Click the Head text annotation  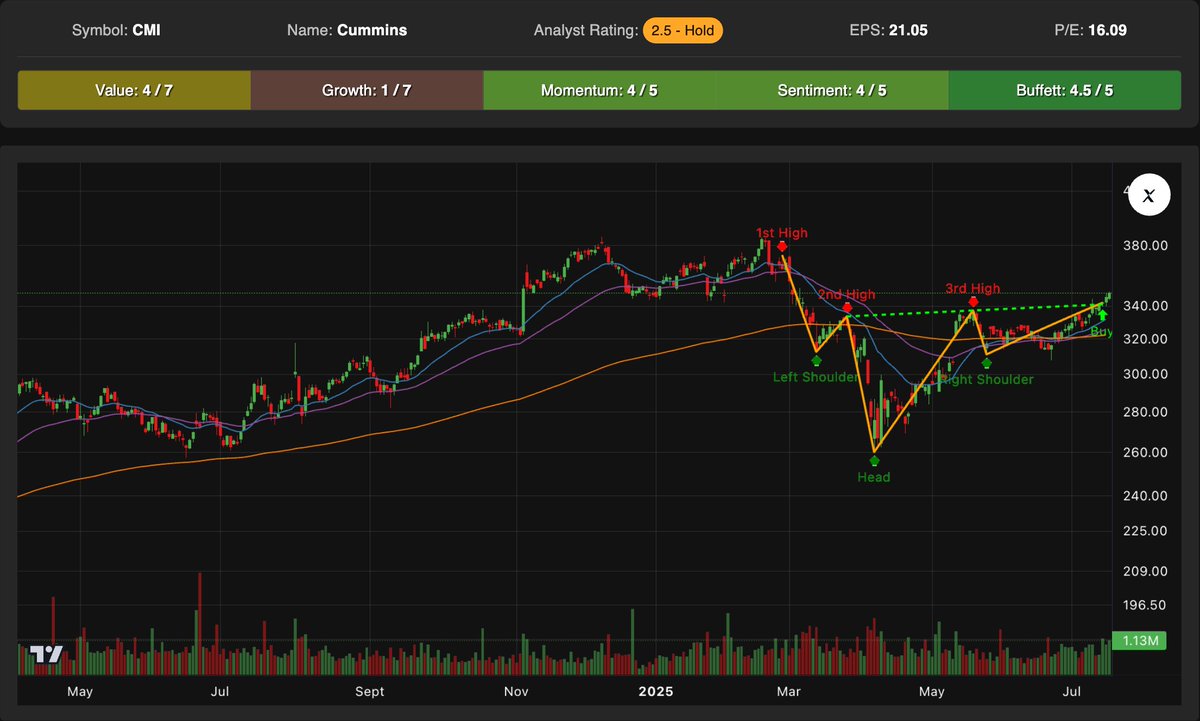(874, 478)
